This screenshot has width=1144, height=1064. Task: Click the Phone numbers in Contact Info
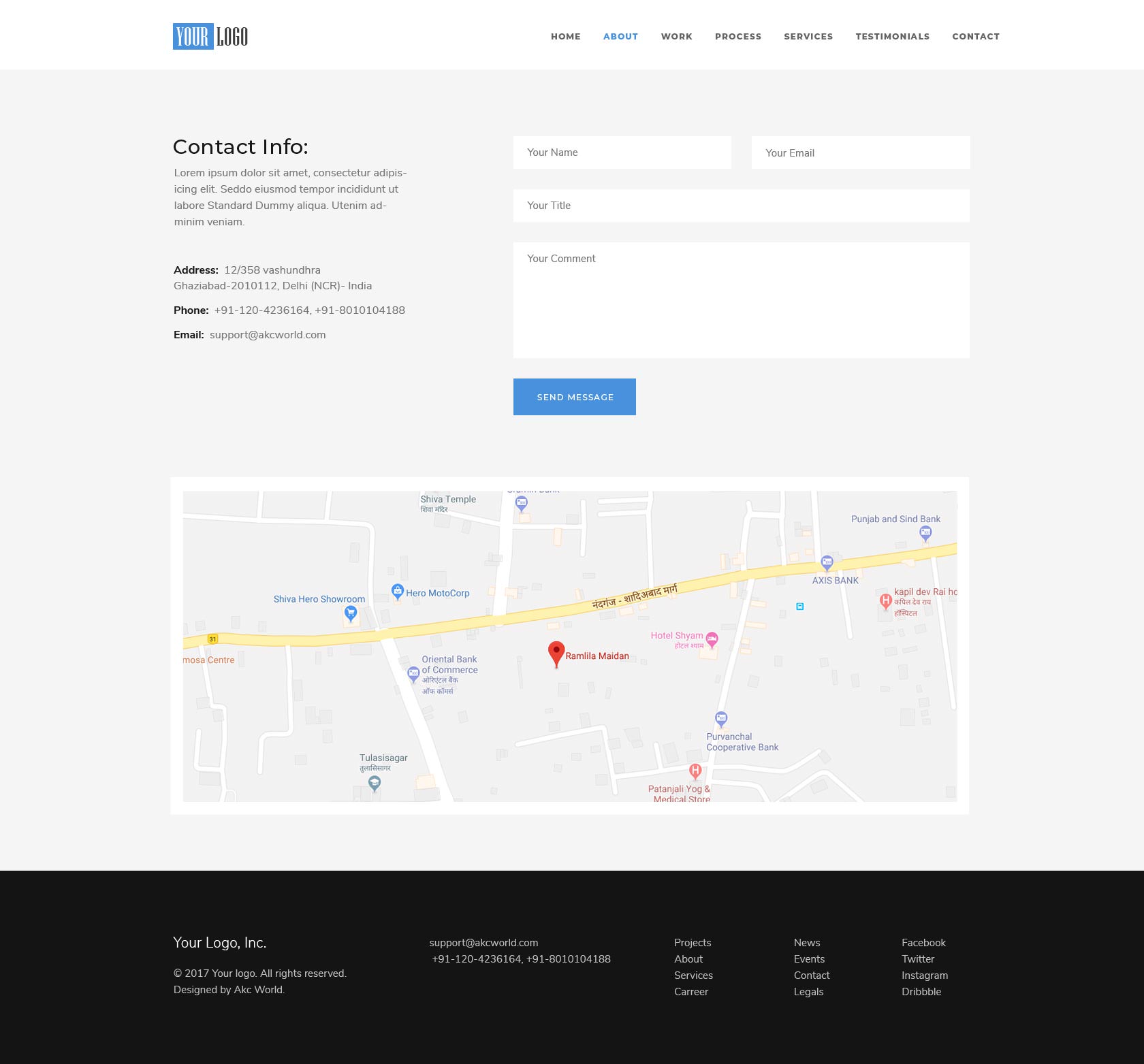tap(310, 310)
